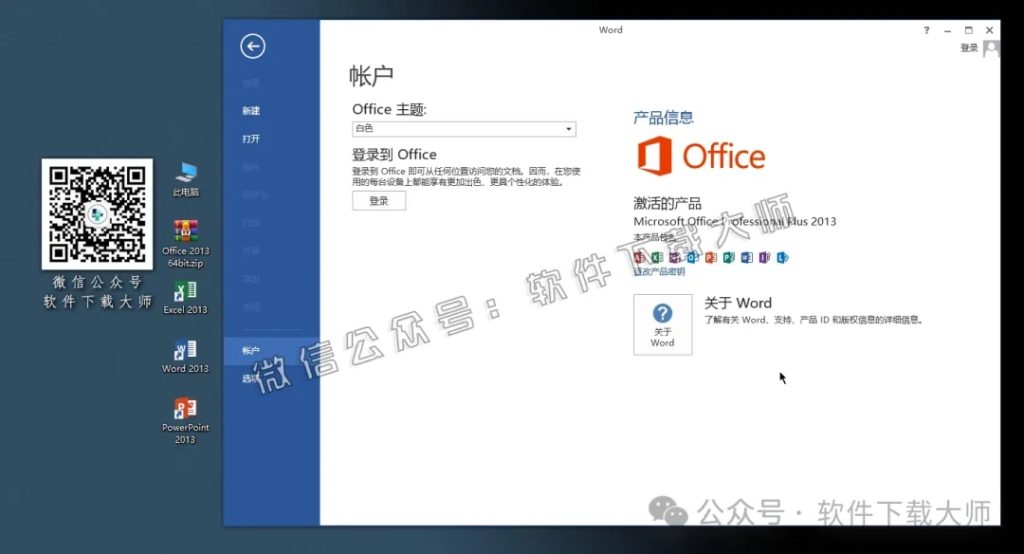The width and height of the screenshot is (1024, 554).
Task: Click the Word product icon
Action: pyautogui.click(x=746, y=257)
